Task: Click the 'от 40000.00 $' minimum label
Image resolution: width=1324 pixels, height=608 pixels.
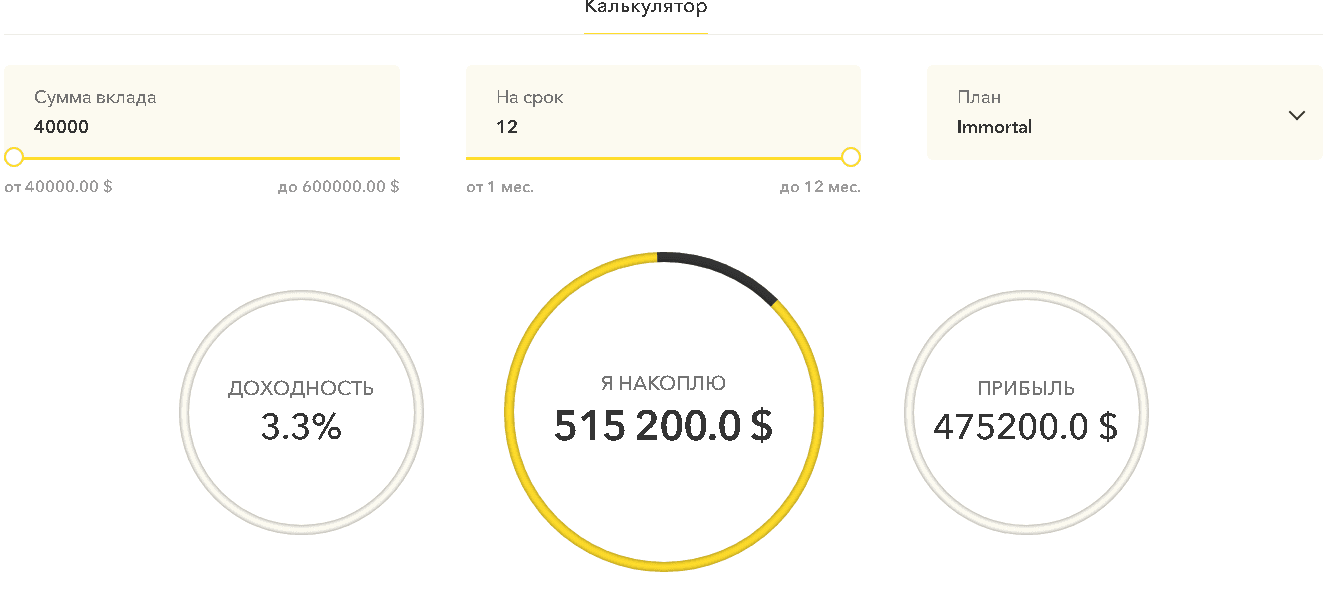Action: click(x=58, y=187)
